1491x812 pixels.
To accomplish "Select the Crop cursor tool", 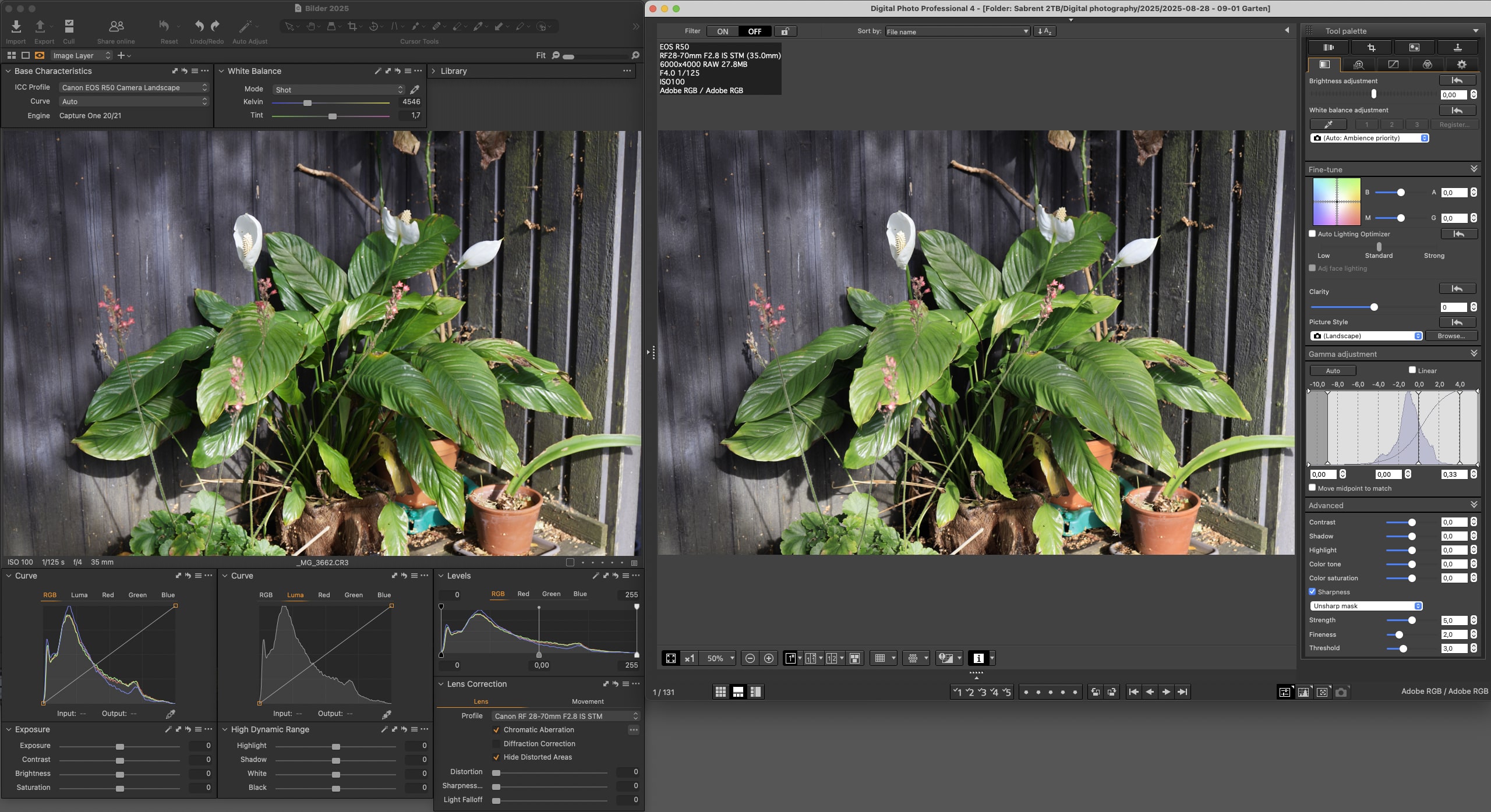I will pos(352,26).
